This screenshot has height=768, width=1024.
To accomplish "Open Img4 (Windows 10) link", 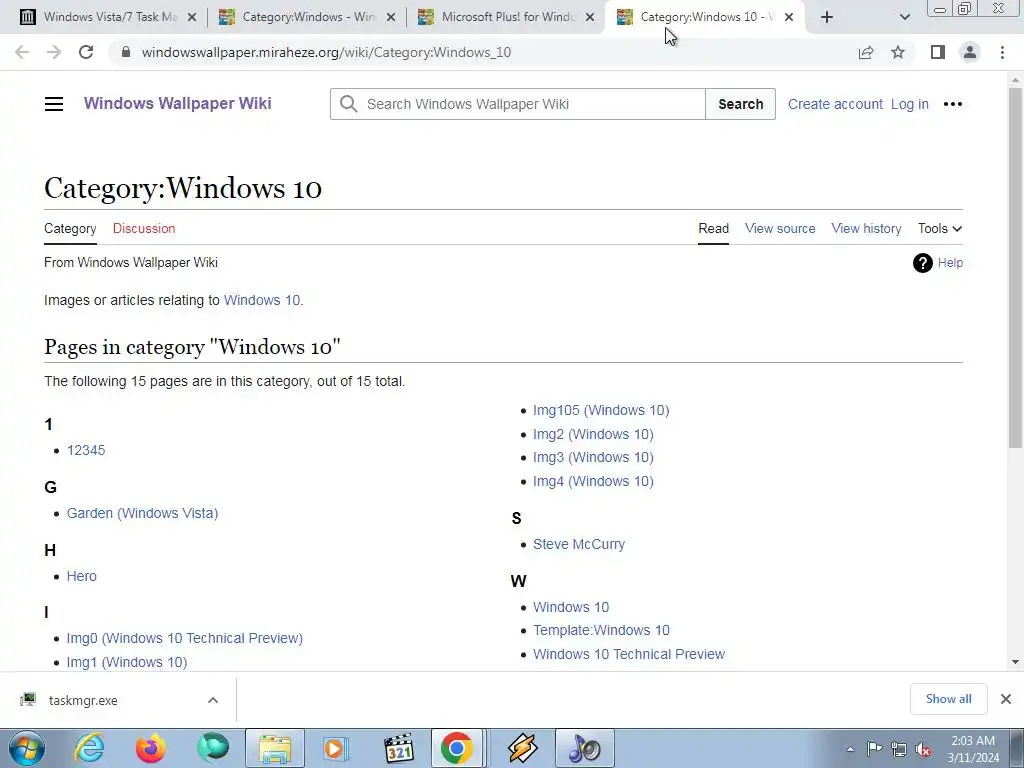I will (x=593, y=481).
